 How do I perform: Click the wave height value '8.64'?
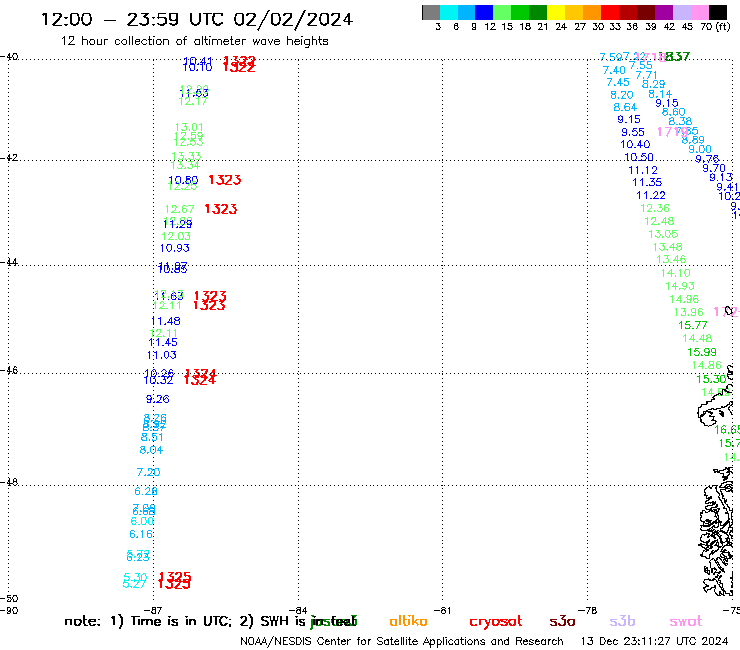click(625, 108)
